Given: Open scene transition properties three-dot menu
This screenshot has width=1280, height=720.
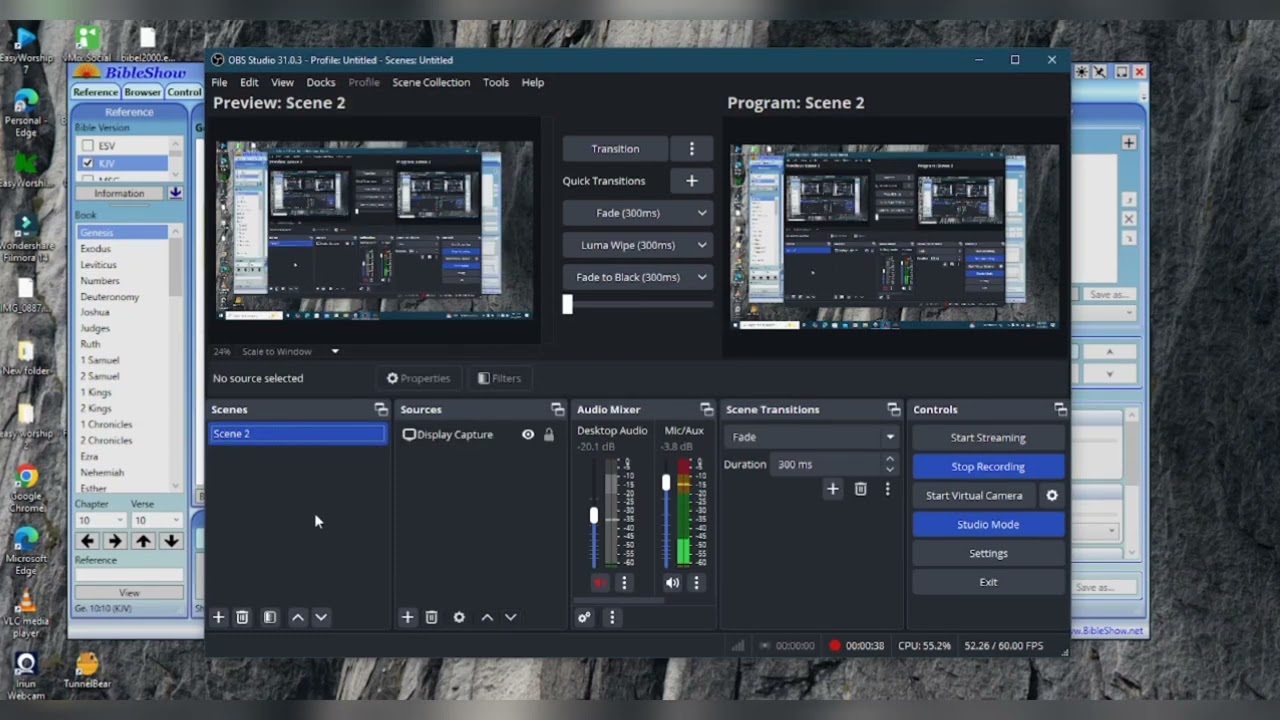Looking at the screenshot, I should click(887, 489).
